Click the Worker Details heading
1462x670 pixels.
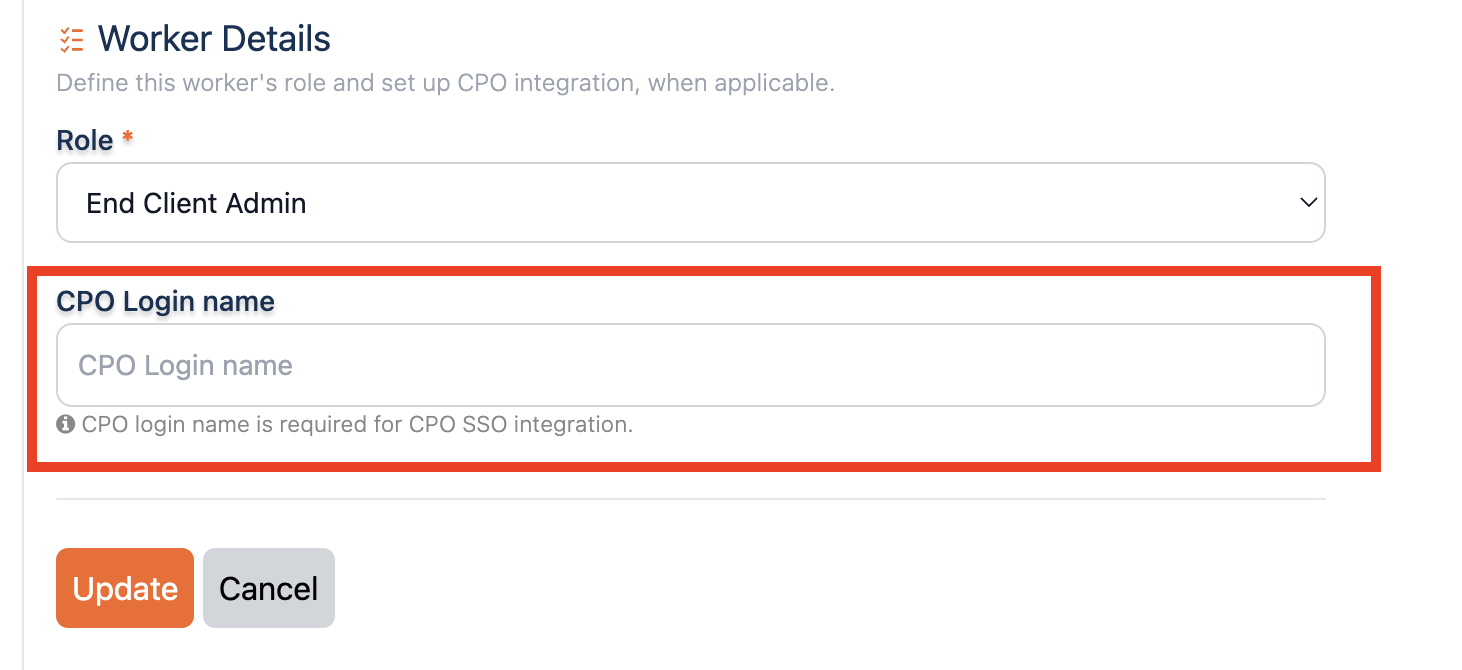pyautogui.click(x=214, y=40)
